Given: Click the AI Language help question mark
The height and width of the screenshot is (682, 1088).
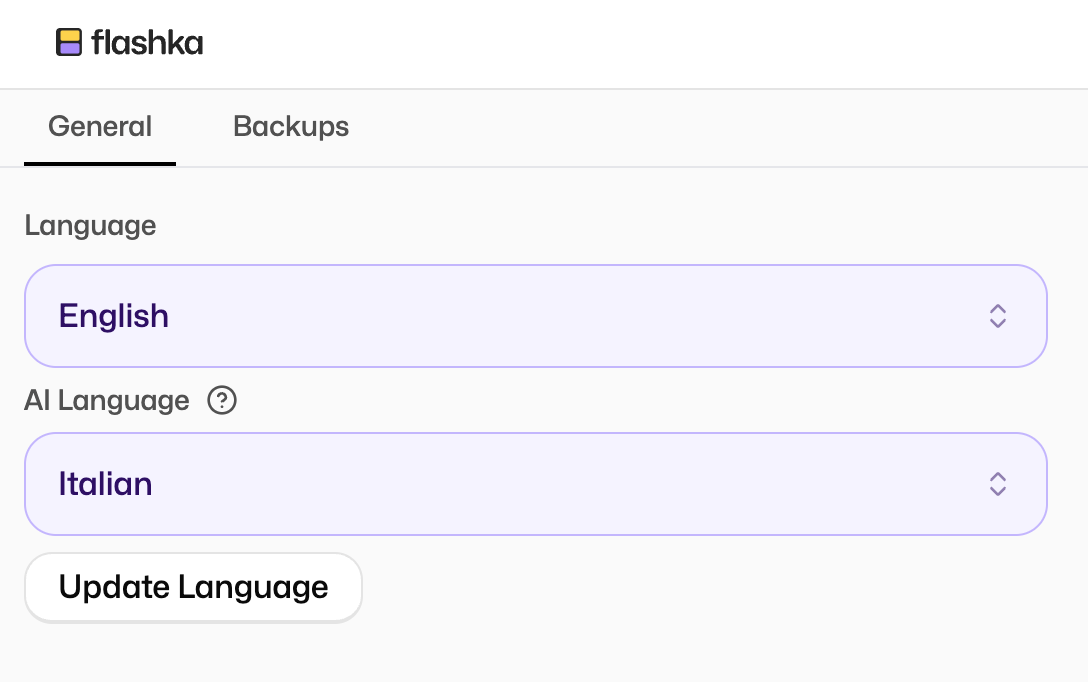Looking at the screenshot, I should [x=222, y=401].
